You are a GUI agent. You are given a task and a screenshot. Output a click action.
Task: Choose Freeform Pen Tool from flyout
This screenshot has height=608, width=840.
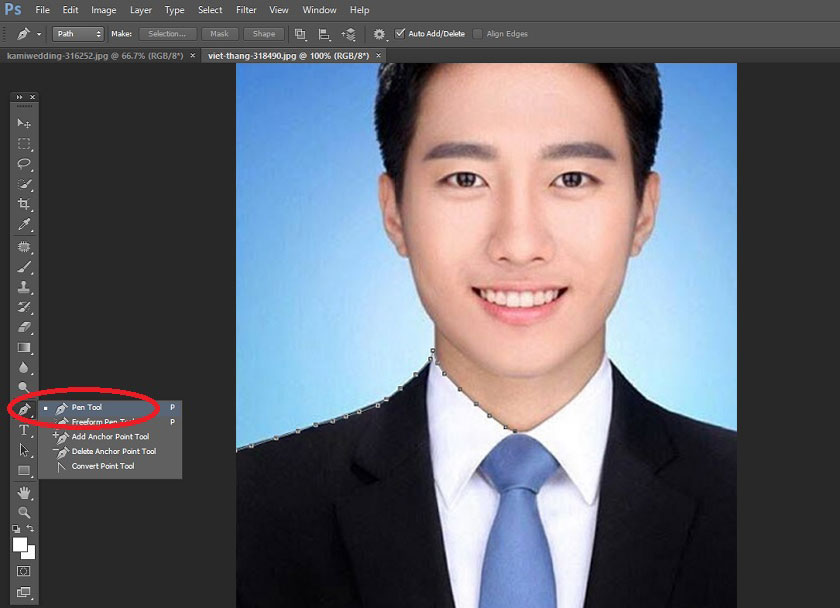click(110, 422)
